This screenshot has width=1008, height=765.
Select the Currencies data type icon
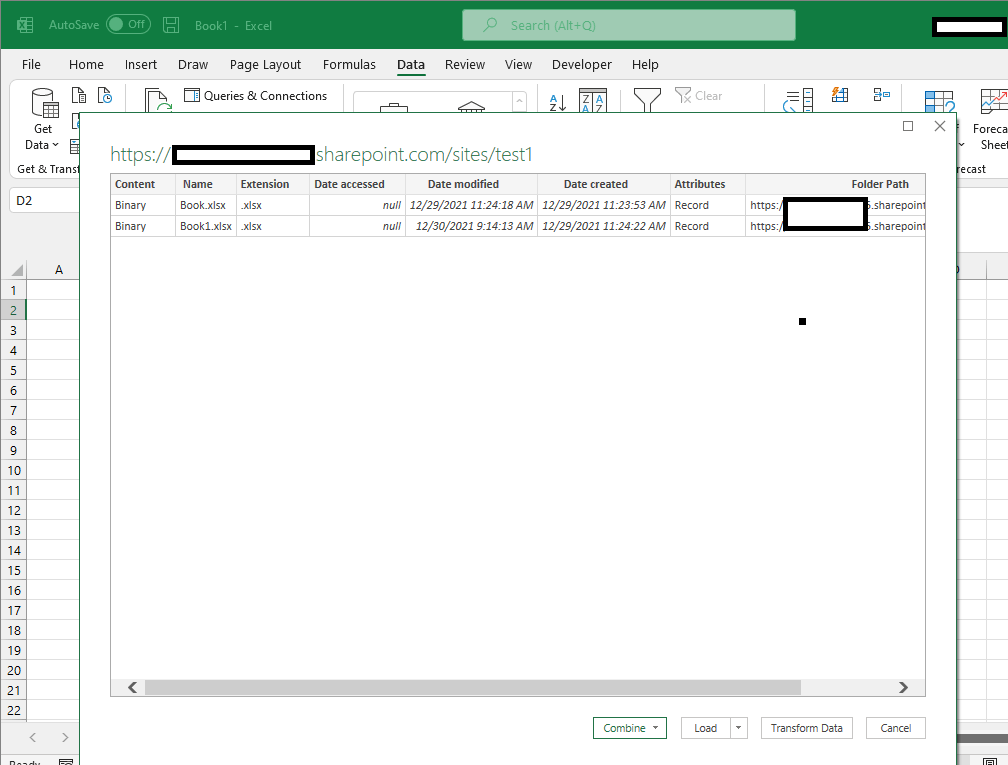393,107
